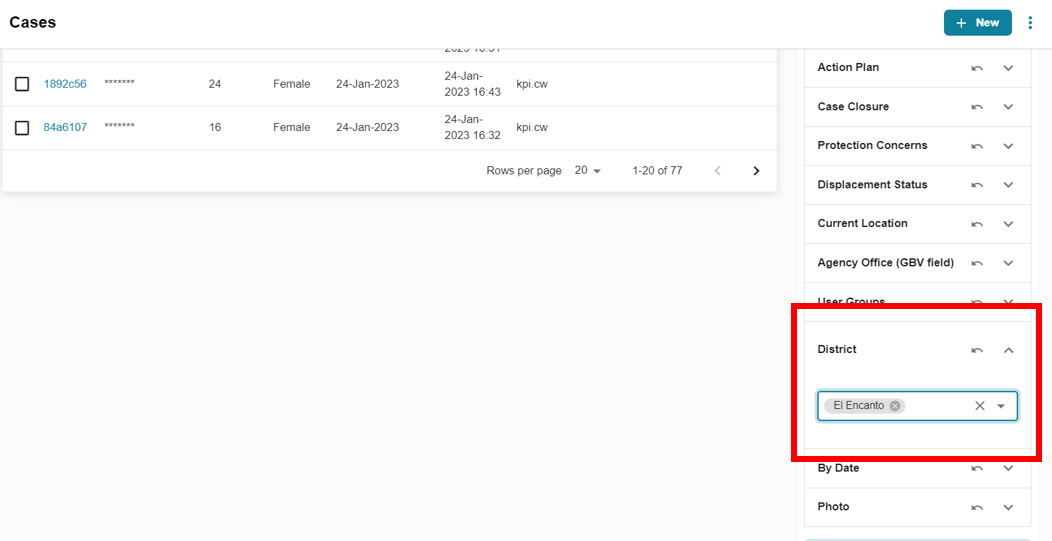This screenshot has width=1052, height=541.
Task: Reset the Case Closure filter
Action: point(978,107)
